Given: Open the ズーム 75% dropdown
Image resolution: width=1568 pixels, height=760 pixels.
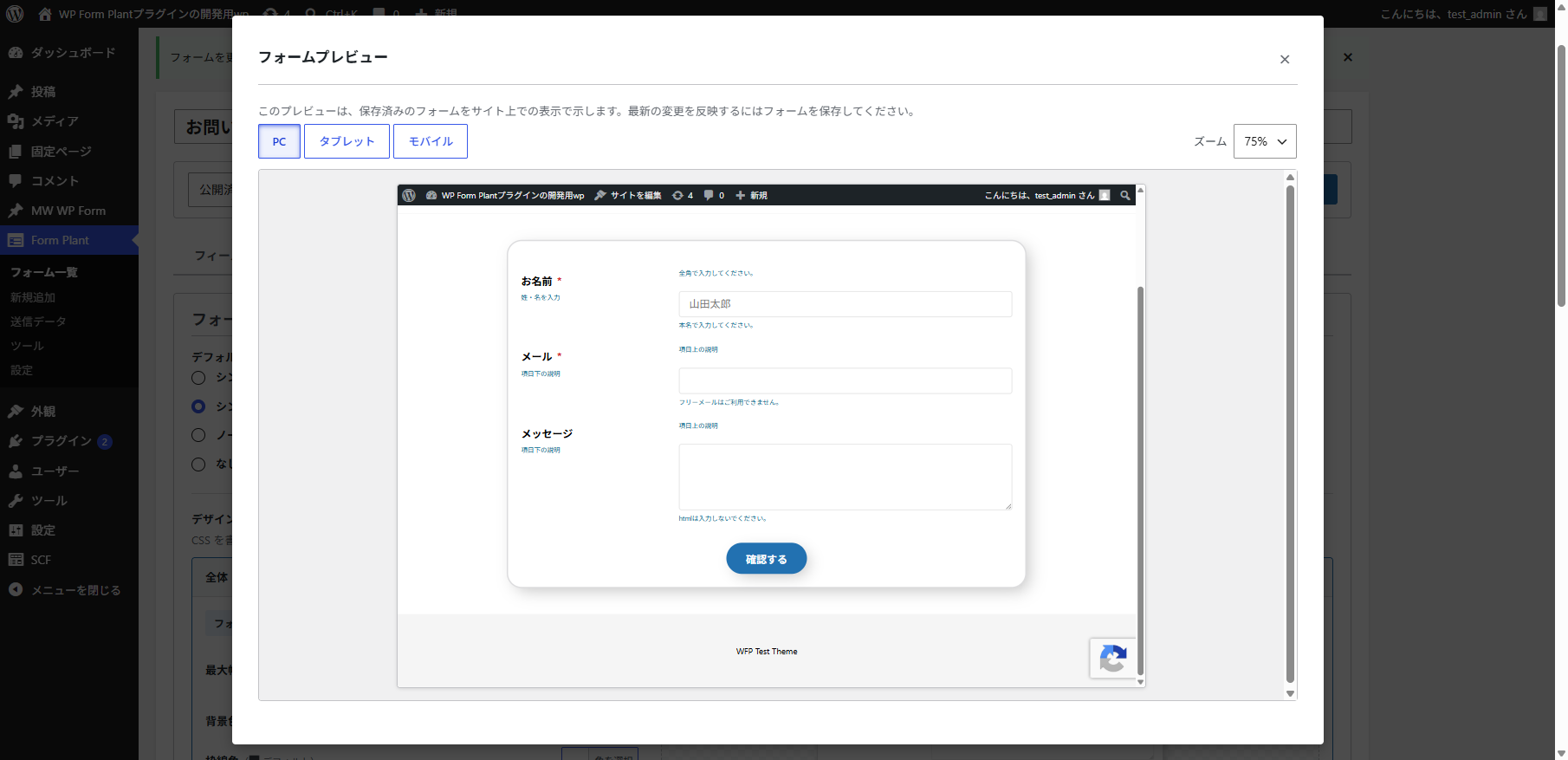Looking at the screenshot, I should pyautogui.click(x=1265, y=141).
